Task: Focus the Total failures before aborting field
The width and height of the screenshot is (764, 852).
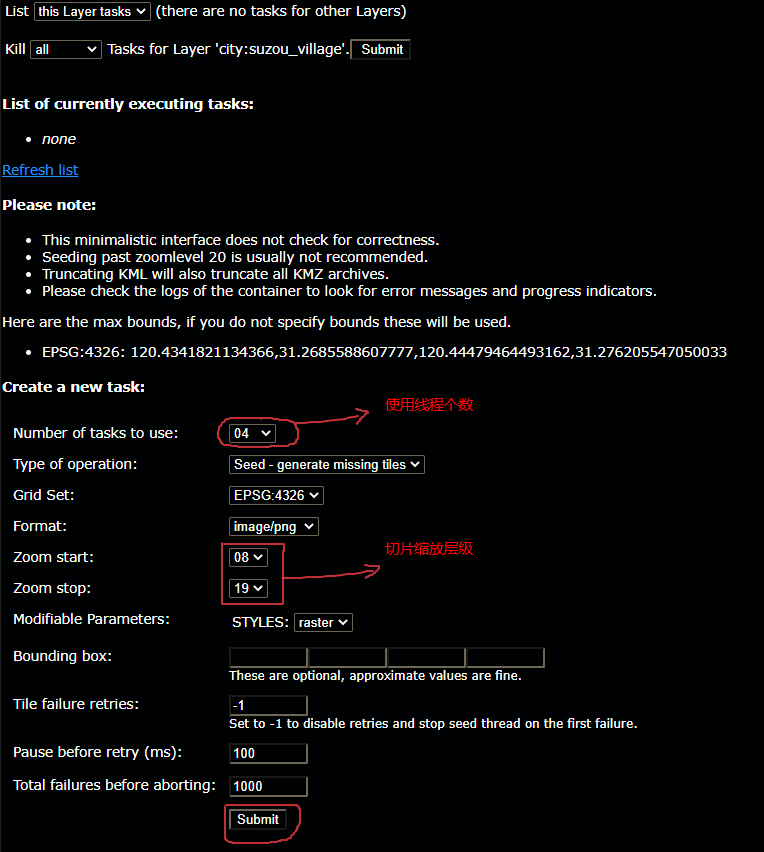Action: 268,786
